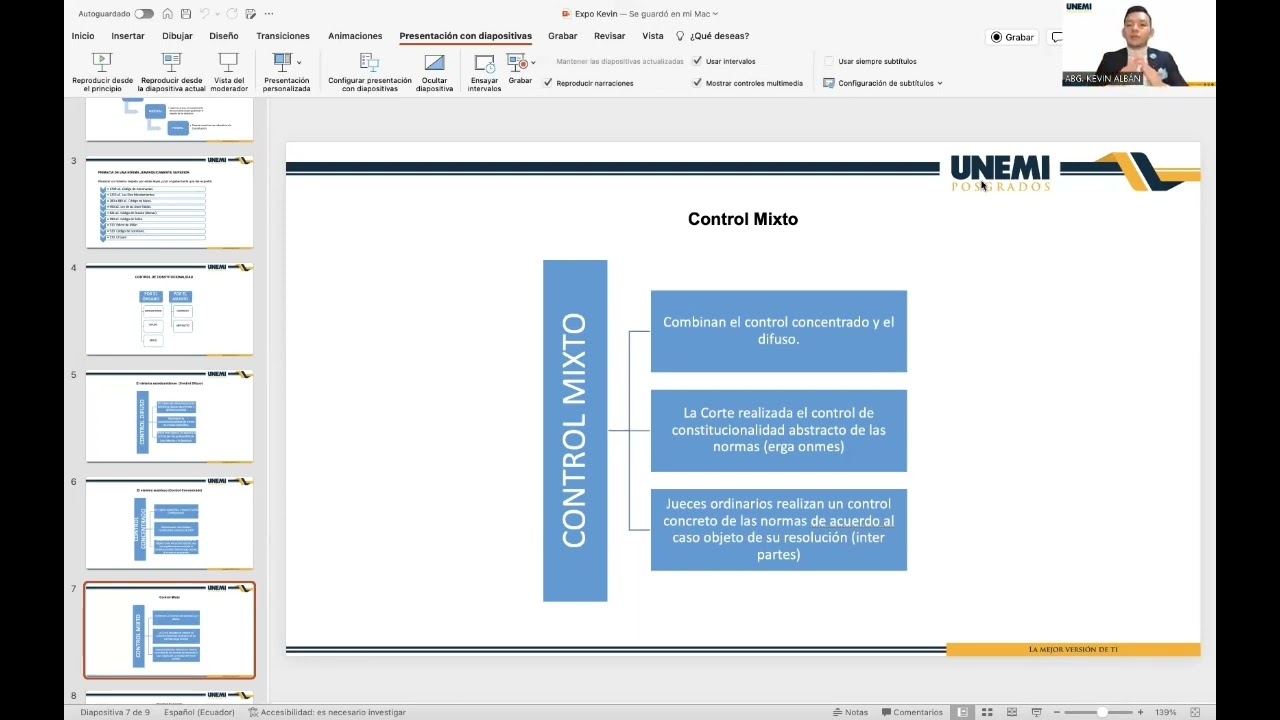Viewport: 1280px width, 720px height.
Task: Open the document title dropdown
Action: click(x=715, y=14)
